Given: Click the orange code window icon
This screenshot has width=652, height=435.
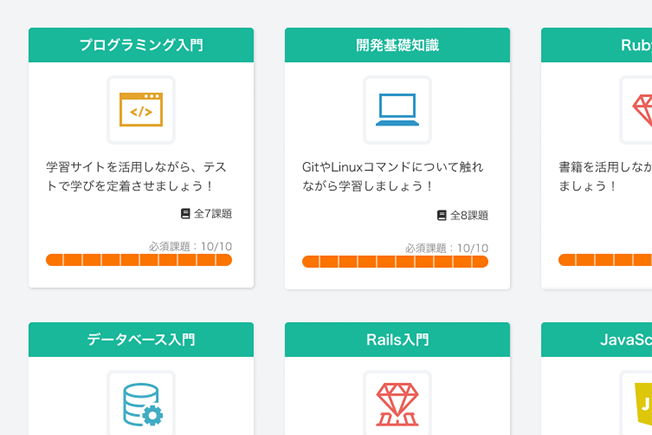Looking at the screenshot, I should pos(141,109).
